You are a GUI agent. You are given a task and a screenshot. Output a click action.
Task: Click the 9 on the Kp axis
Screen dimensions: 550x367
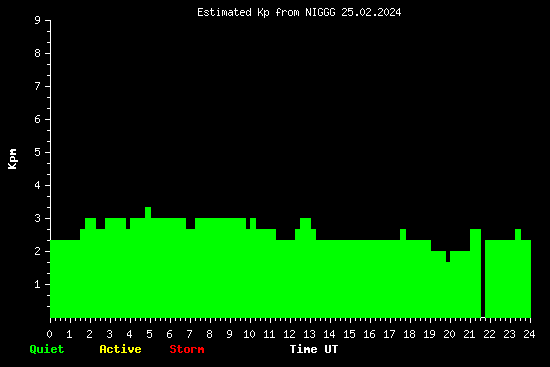38,20
